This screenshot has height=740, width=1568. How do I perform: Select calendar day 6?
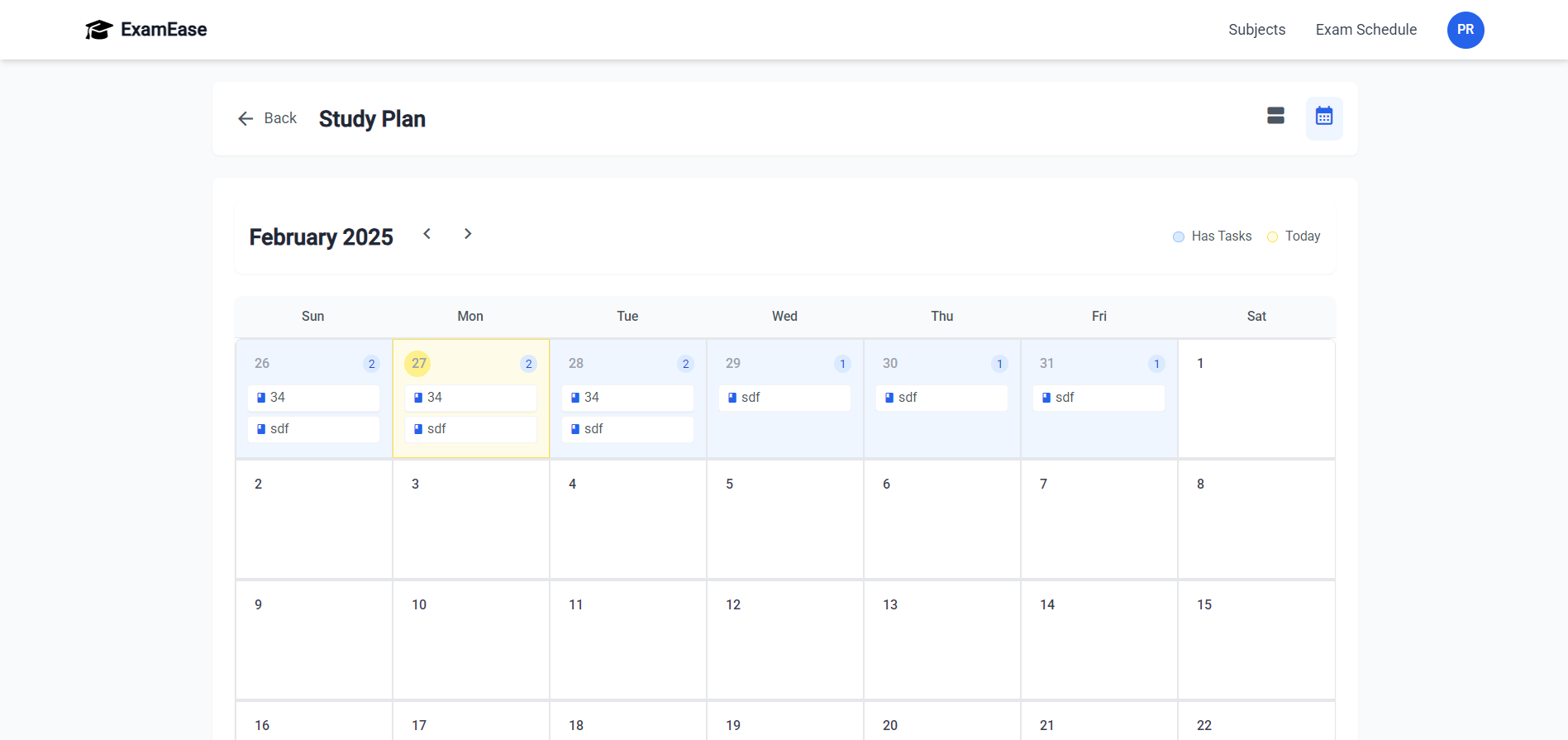click(x=941, y=519)
